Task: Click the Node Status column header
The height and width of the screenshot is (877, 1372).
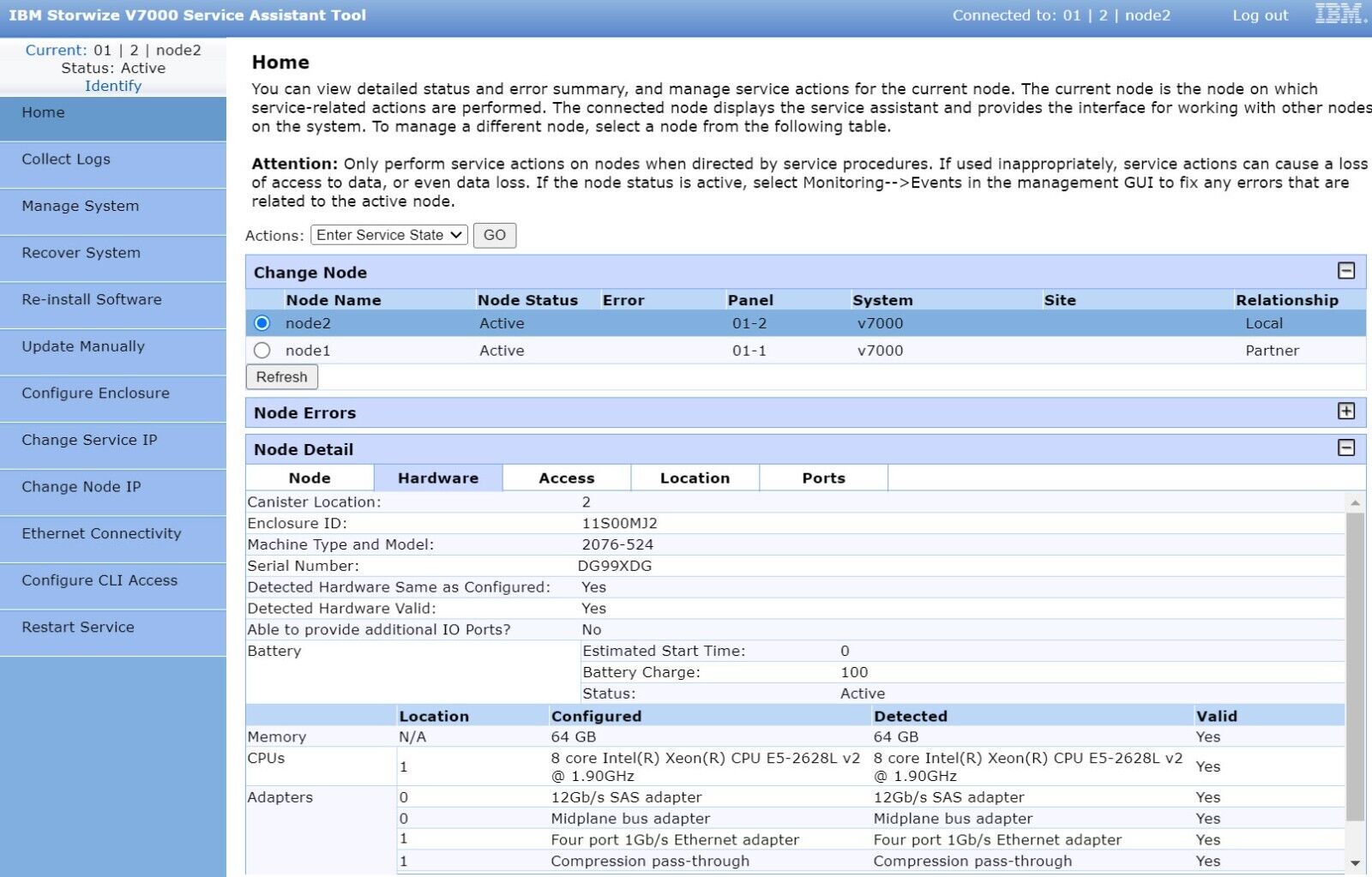Action: point(527,300)
